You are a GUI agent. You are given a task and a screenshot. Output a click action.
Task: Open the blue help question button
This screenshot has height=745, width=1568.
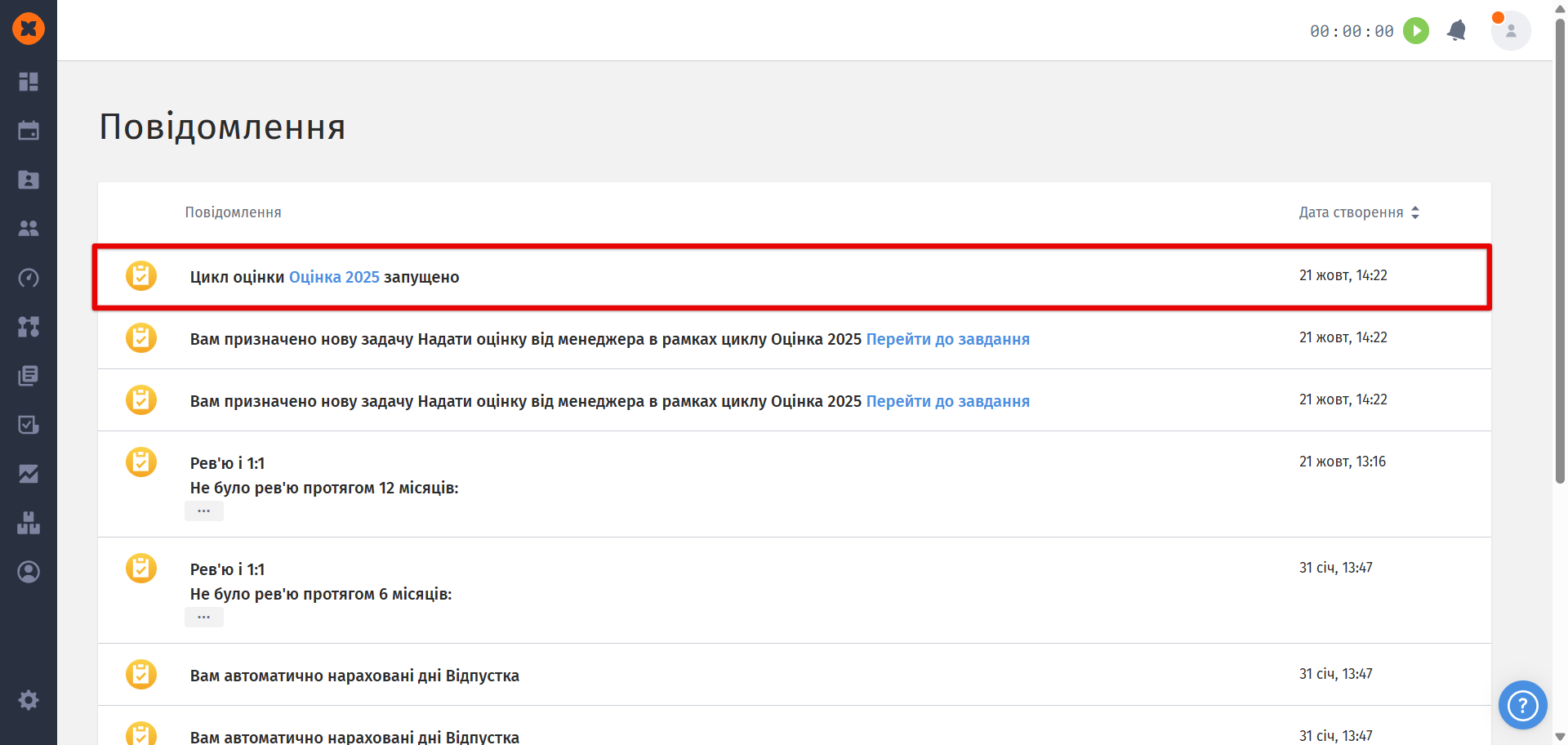[x=1522, y=705]
